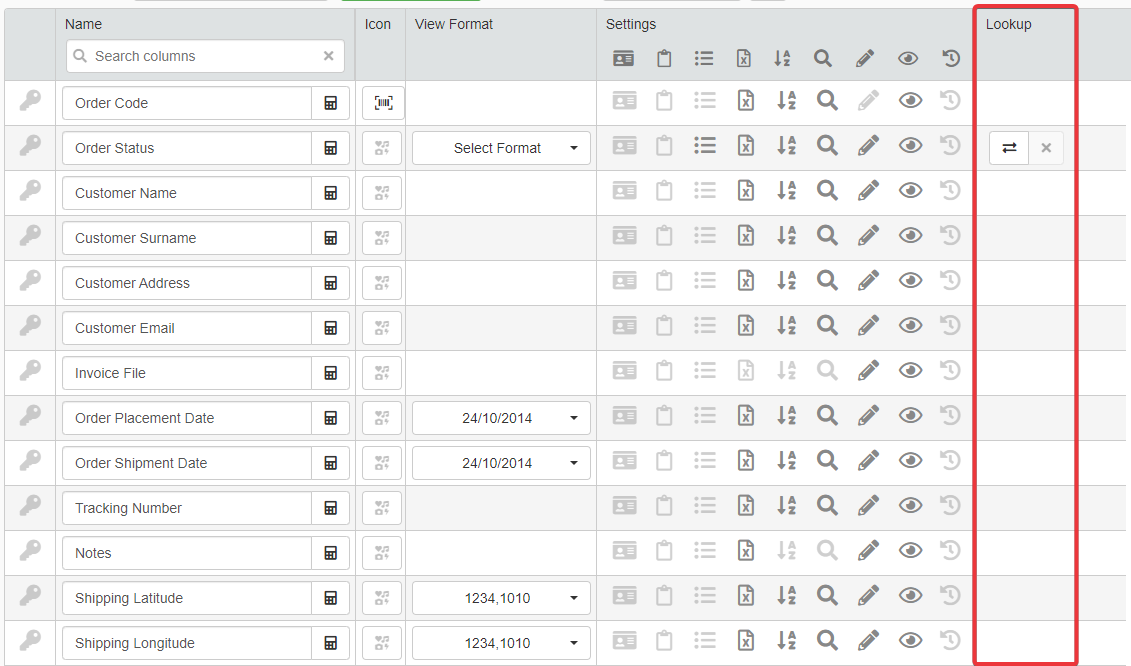The image size is (1131, 666).
Task: Remove the lookup for Order Status
Action: pos(1046,148)
